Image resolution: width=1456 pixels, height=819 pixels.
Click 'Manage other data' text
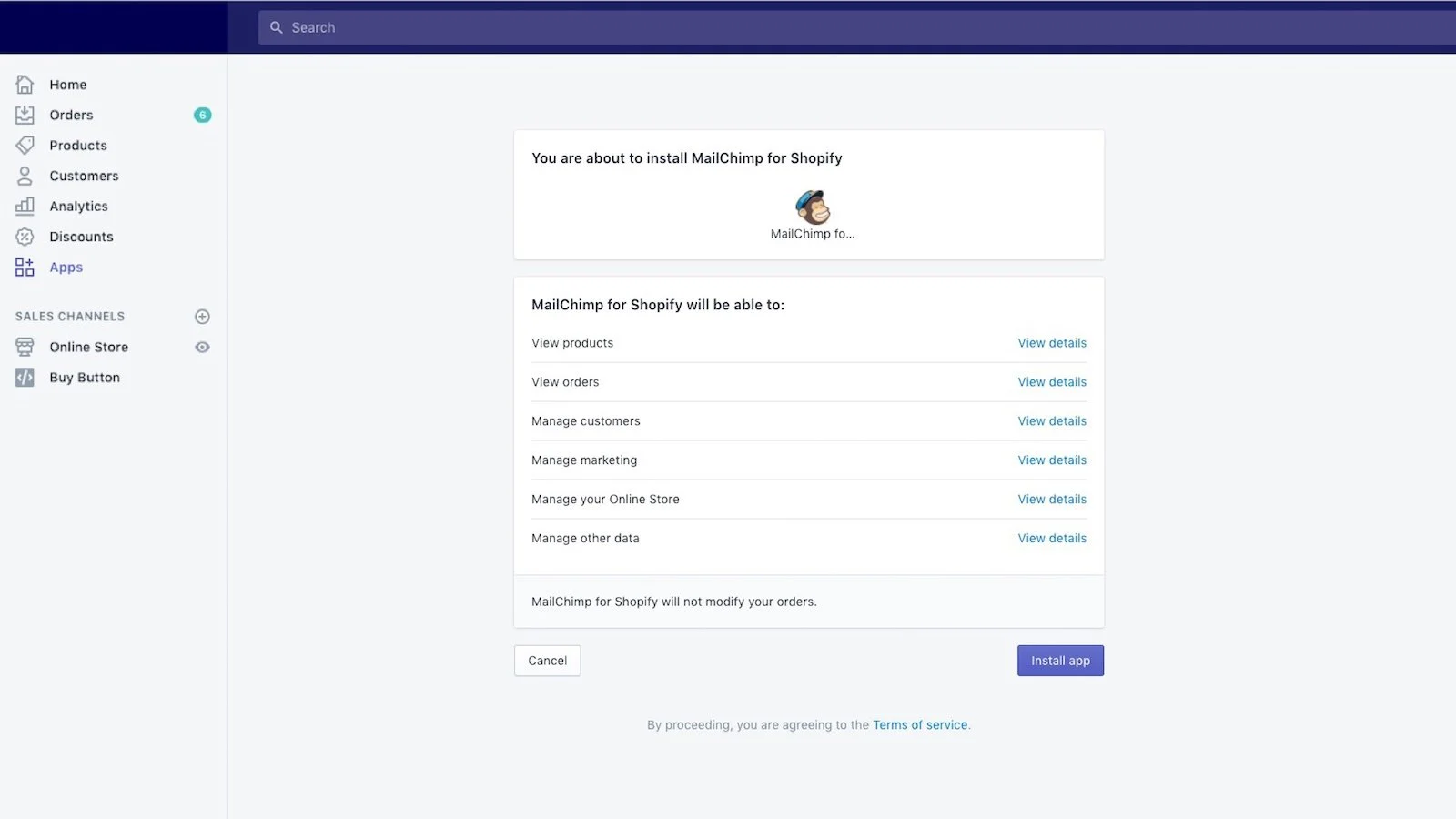585,539
